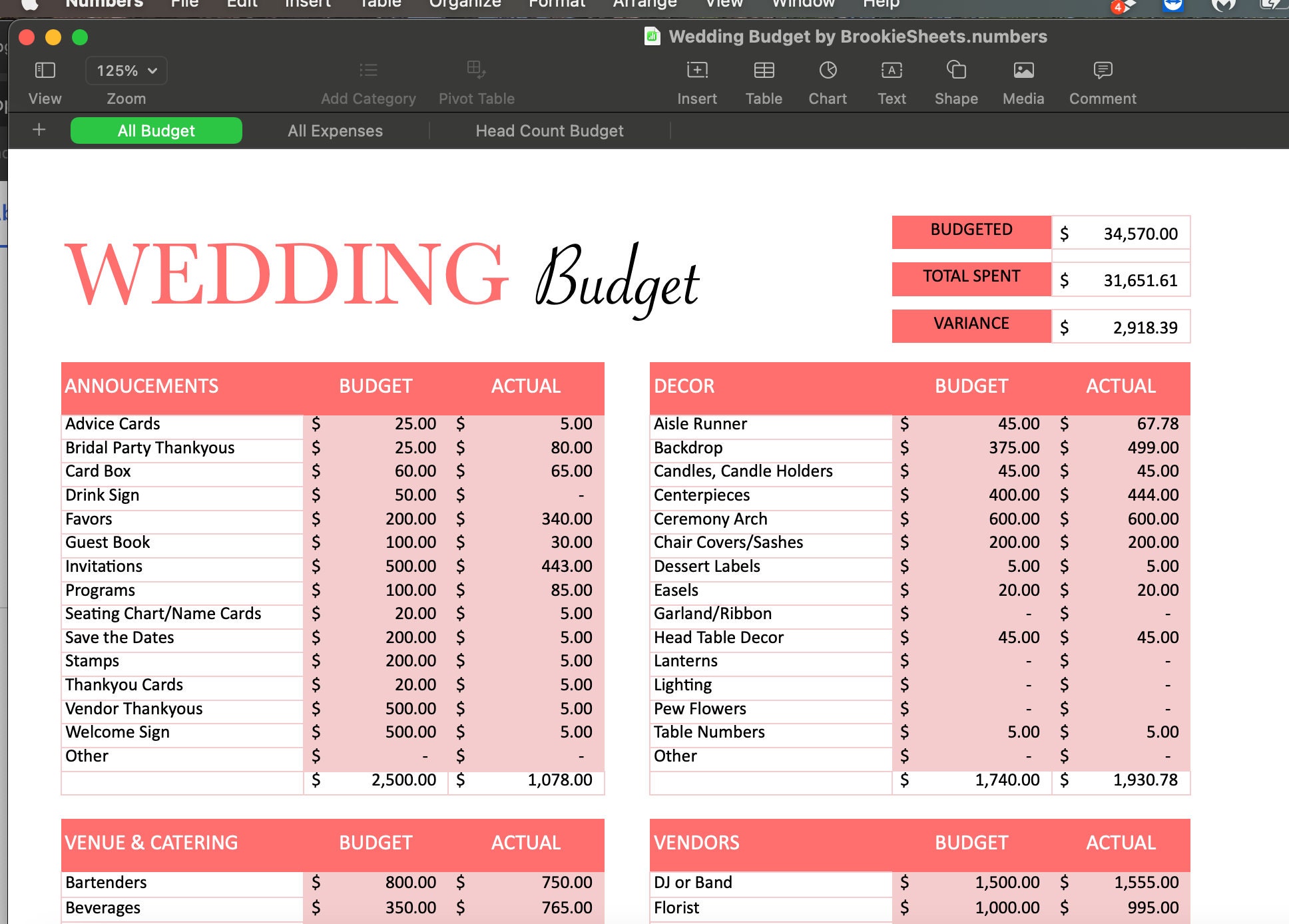Open the Head Count Budget tab
The width and height of the screenshot is (1289, 924).
[549, 130]
